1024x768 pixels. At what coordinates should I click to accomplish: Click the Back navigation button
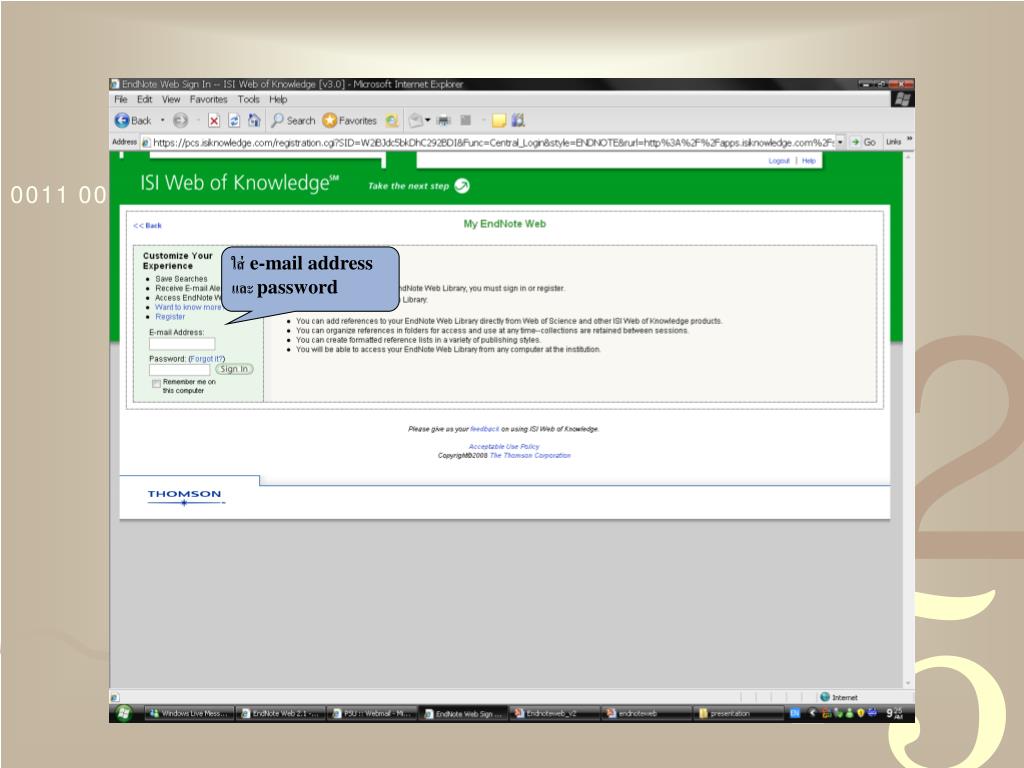133,121
